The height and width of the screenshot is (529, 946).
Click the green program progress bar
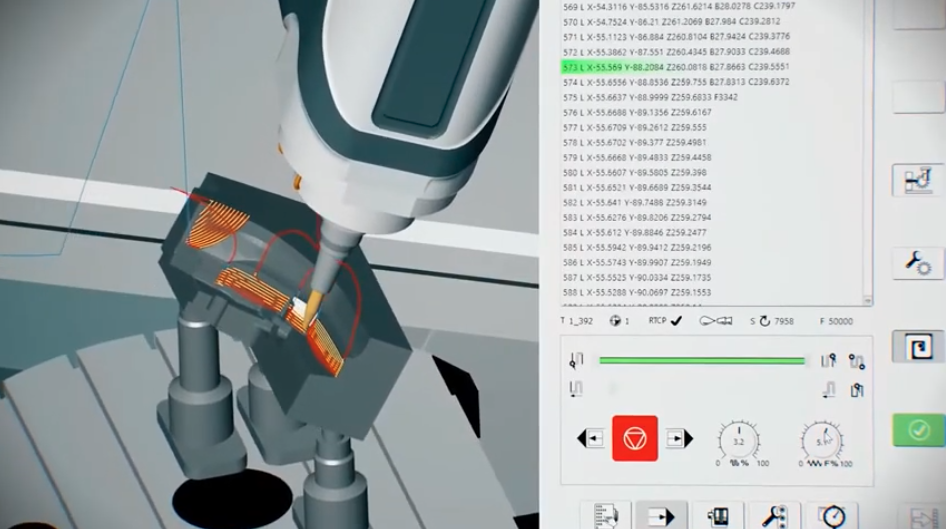click(x=701, y=361)
